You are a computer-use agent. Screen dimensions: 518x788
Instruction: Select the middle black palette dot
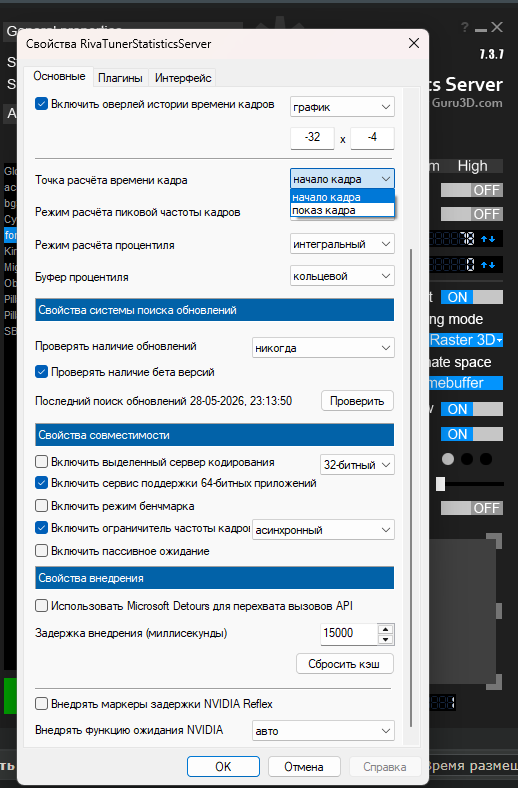(x=467, y=459)
